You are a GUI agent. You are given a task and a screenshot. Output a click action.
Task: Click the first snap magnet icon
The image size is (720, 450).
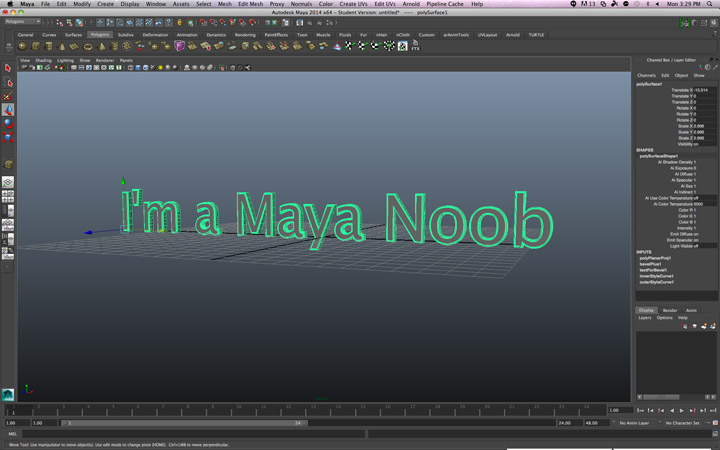click(x=203, y=22)
